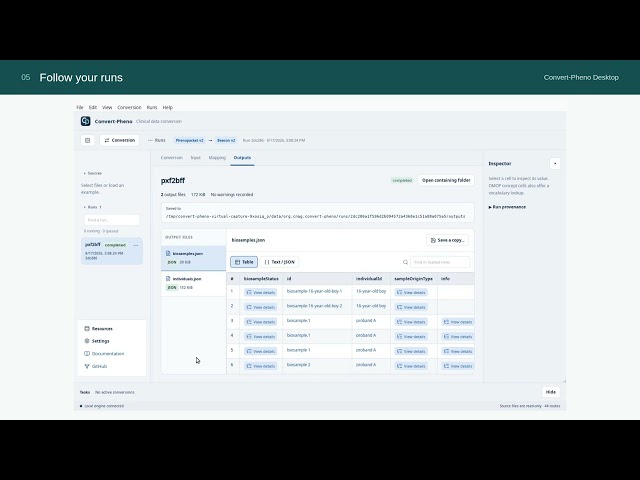Click Open containing folder button
The width and height of the screenshot is (640, 480).
[x=446, y=180]
